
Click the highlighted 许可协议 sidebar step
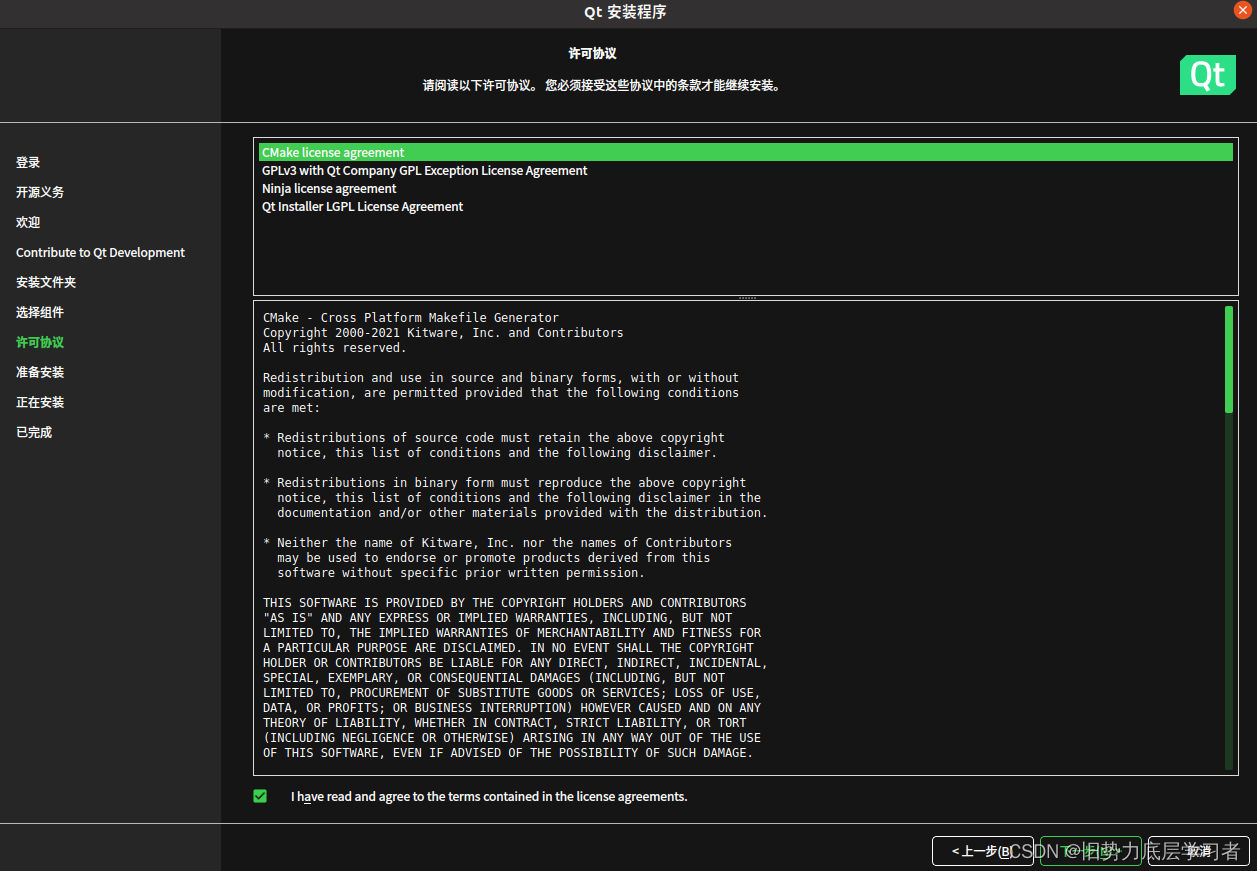click(x=40, y=342)
